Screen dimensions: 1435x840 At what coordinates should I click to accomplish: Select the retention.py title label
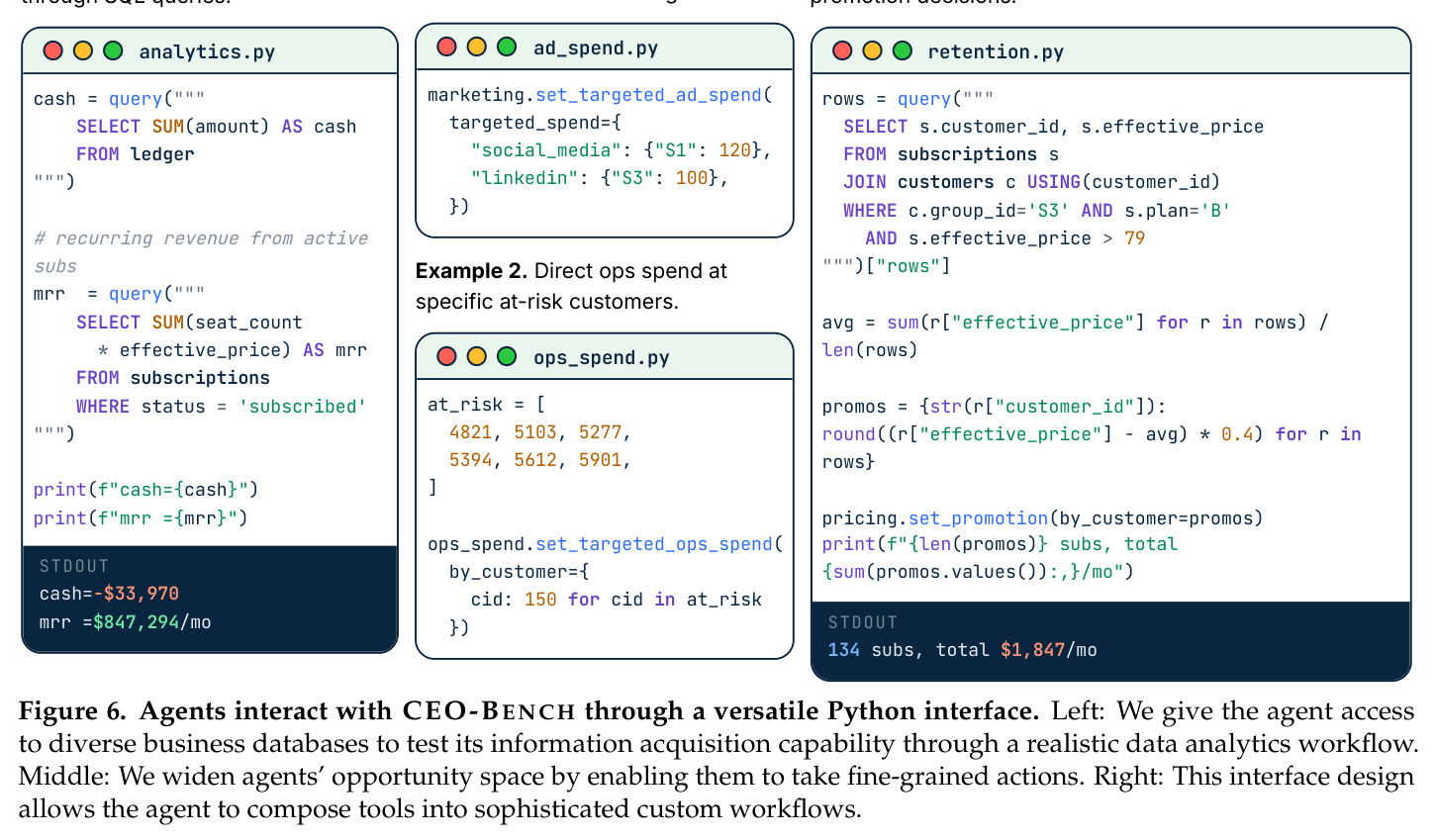tap(996, 51)
